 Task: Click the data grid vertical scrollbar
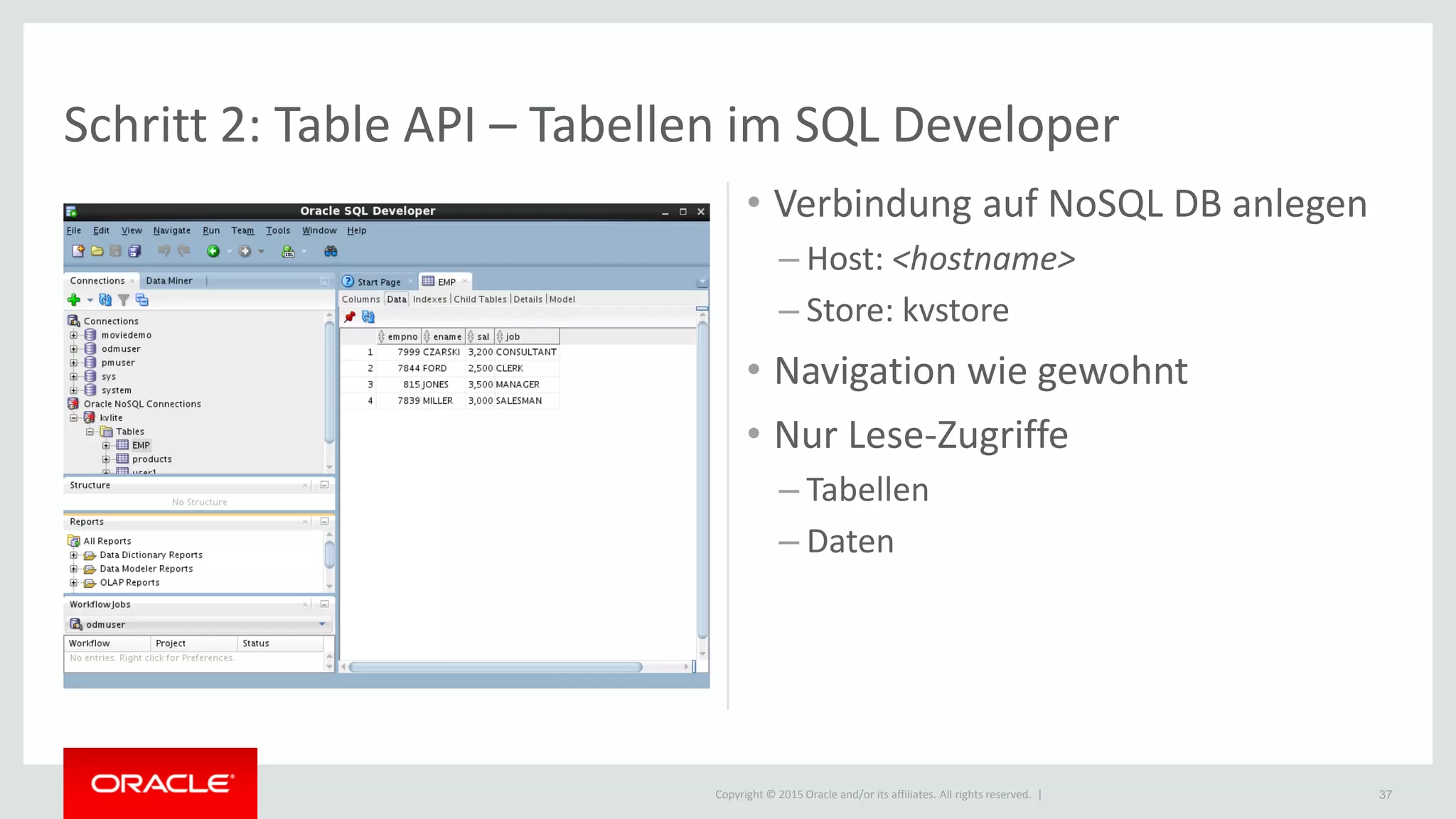coord(702,481)
